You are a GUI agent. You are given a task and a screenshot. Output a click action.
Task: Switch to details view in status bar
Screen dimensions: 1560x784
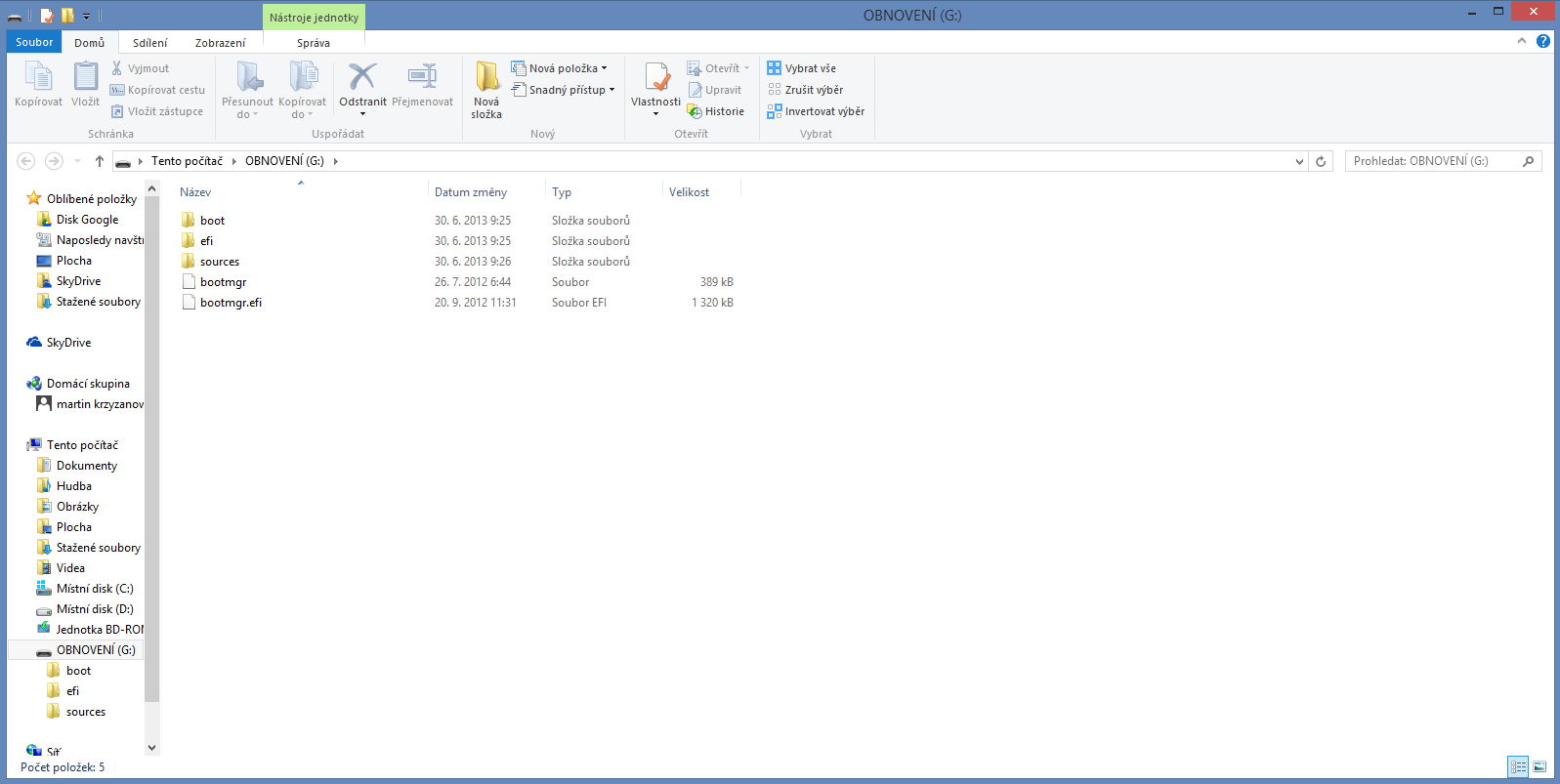tap(1518, 767)
